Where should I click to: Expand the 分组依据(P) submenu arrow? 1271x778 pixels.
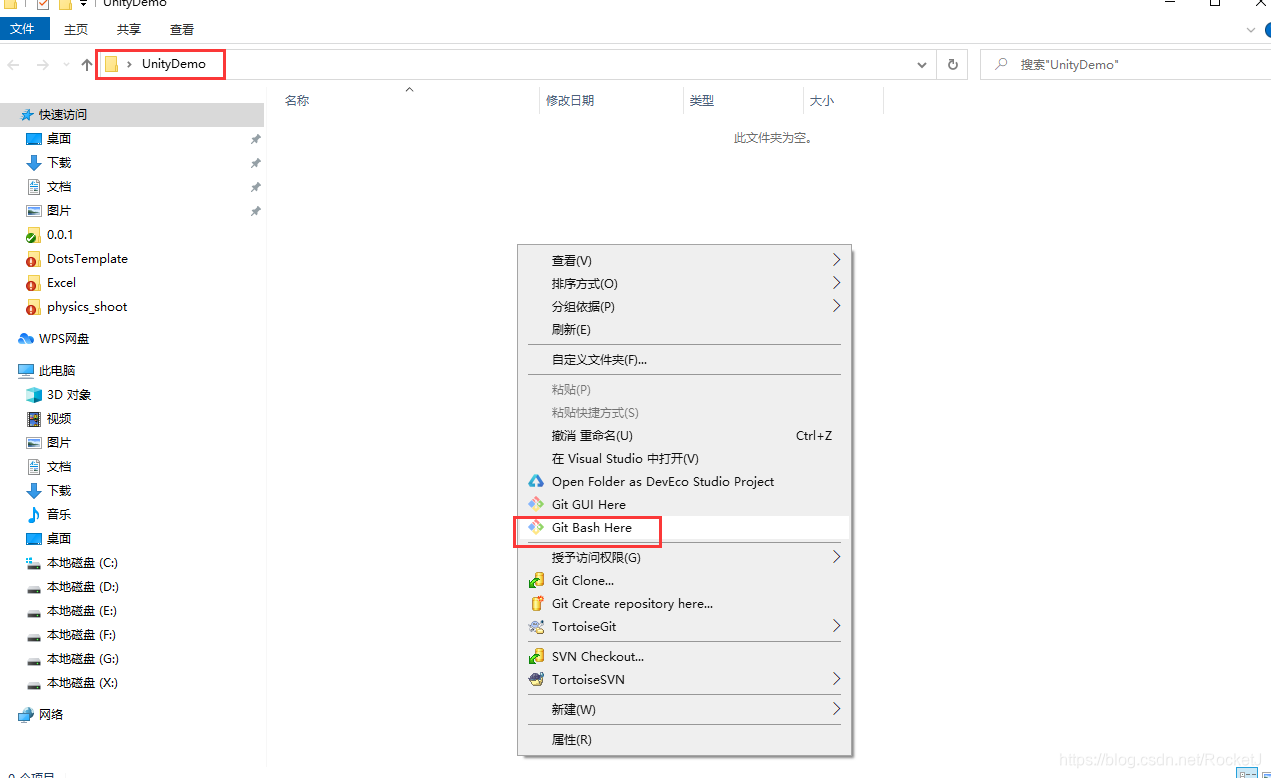pyautogui.click(x=837, y=306)
